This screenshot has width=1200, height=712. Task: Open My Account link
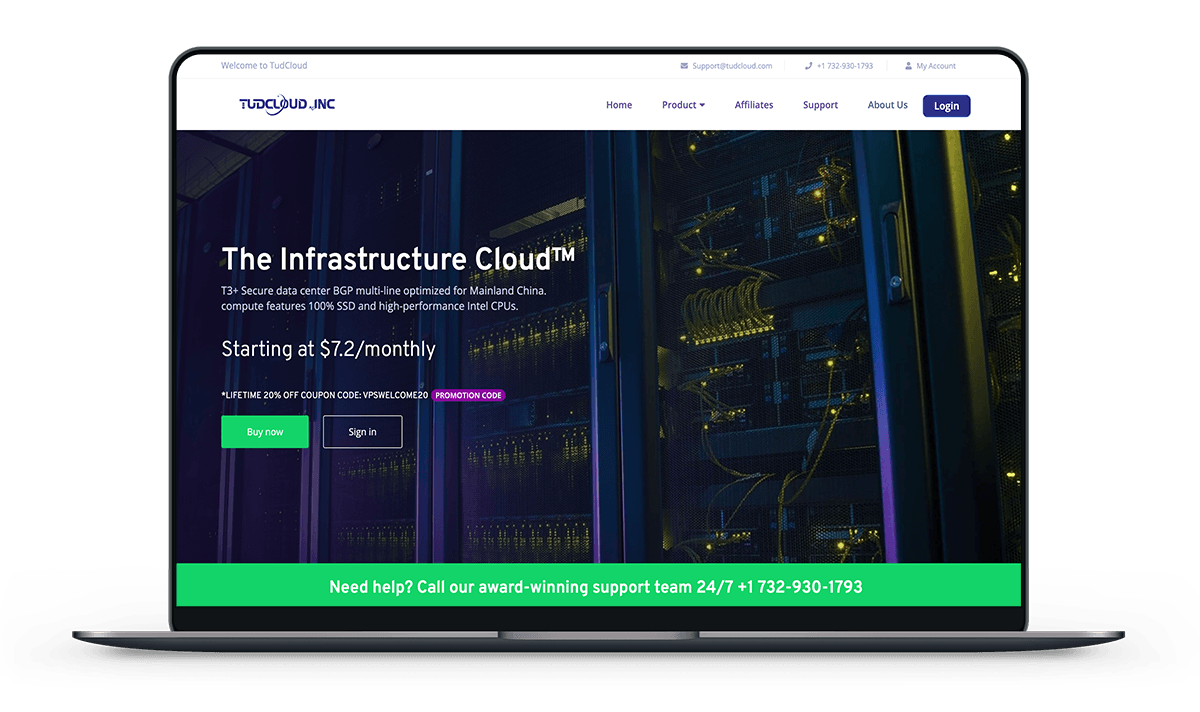pyautogui.click(x=936, y=66)
